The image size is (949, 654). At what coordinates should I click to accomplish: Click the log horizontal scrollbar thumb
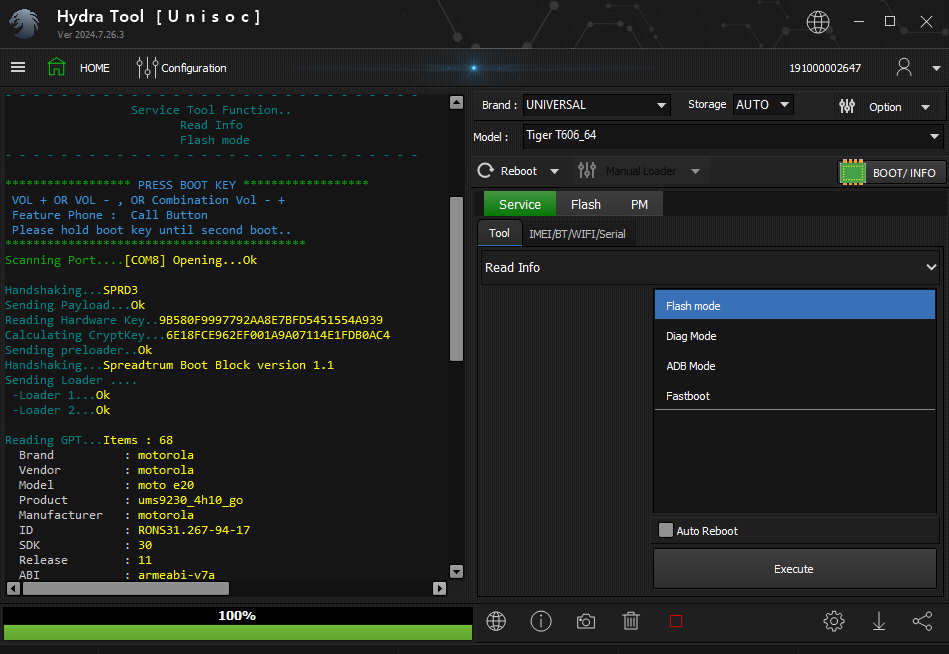(x=126, y=588)
